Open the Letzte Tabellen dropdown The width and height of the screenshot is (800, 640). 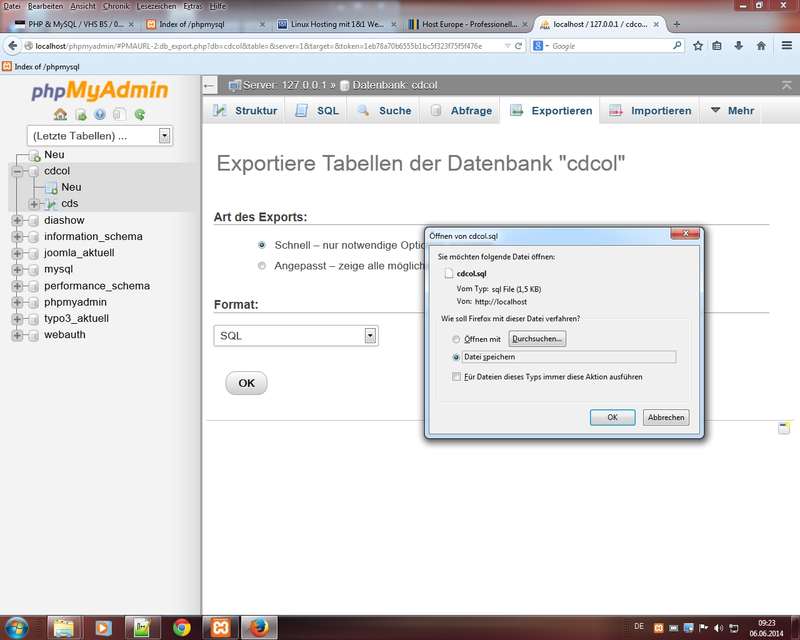pyautogui.click(x=100, y=136)
